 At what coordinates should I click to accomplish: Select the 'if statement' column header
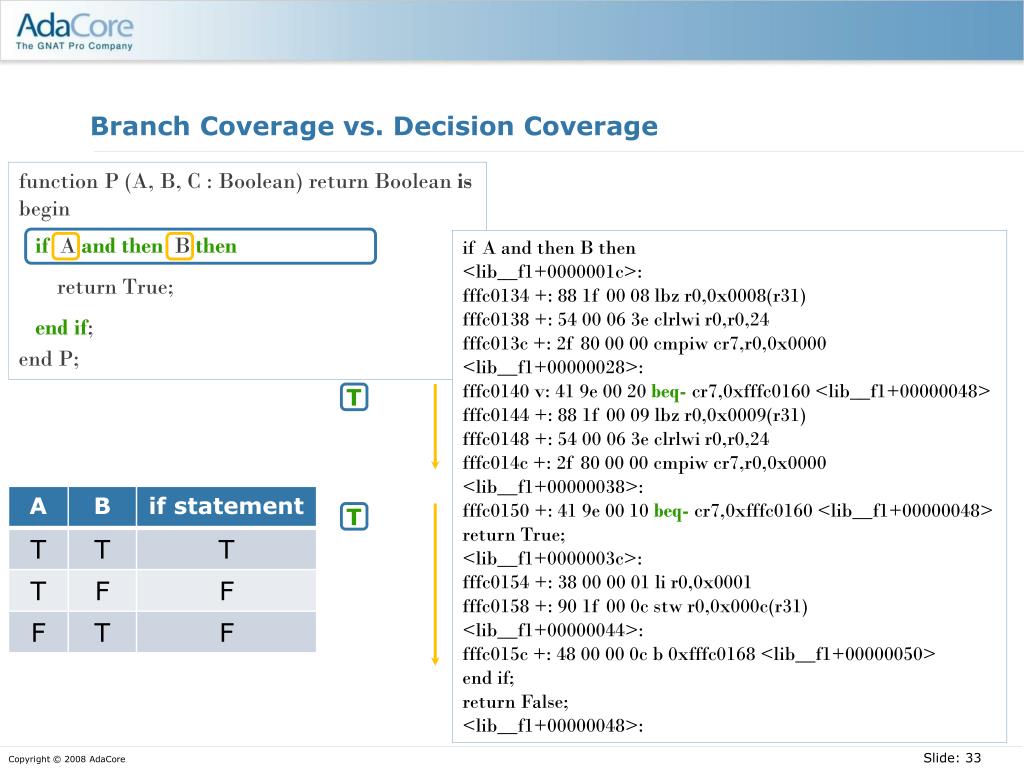(x=226, y=506)
